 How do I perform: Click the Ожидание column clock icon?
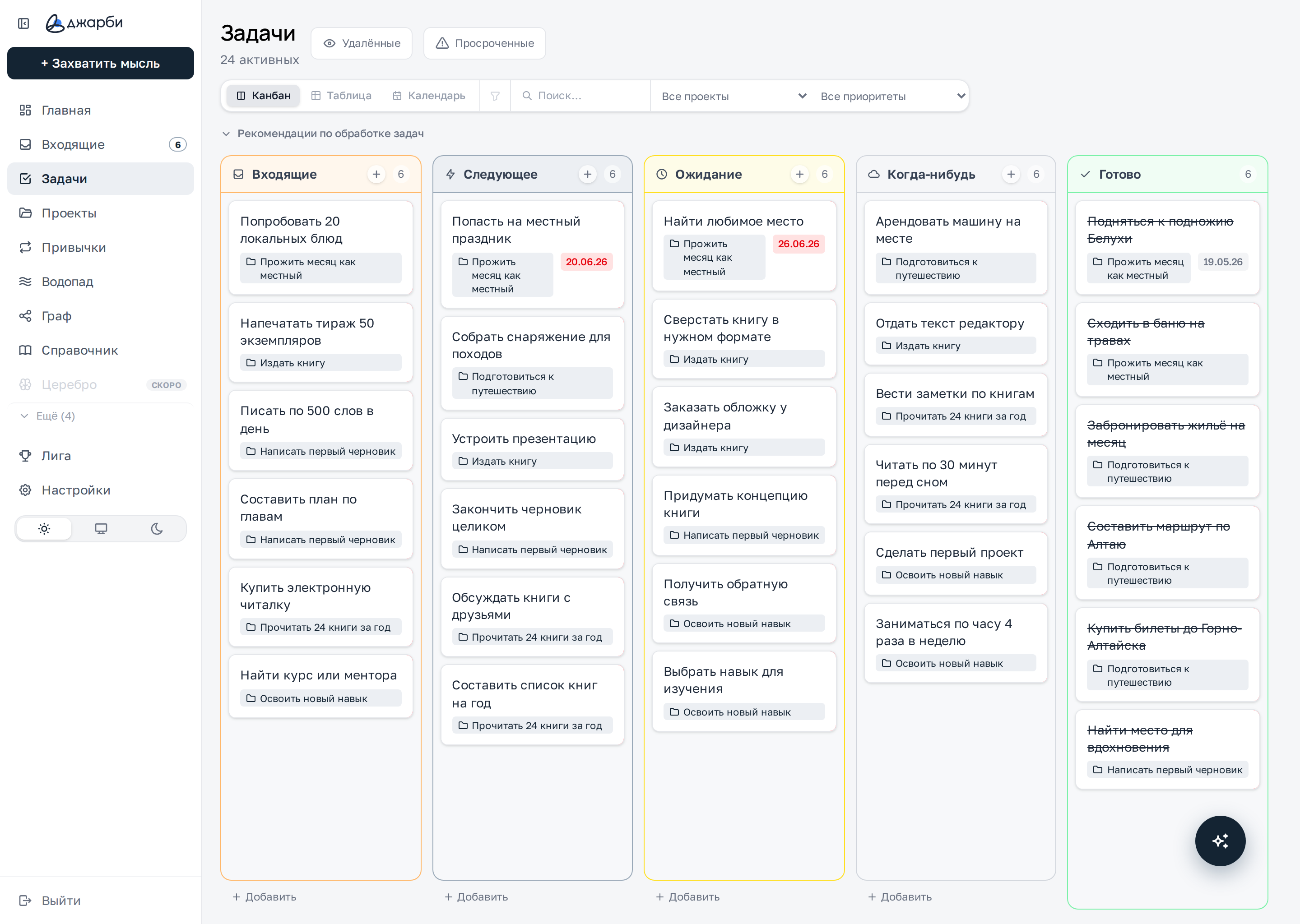point(661,174)
